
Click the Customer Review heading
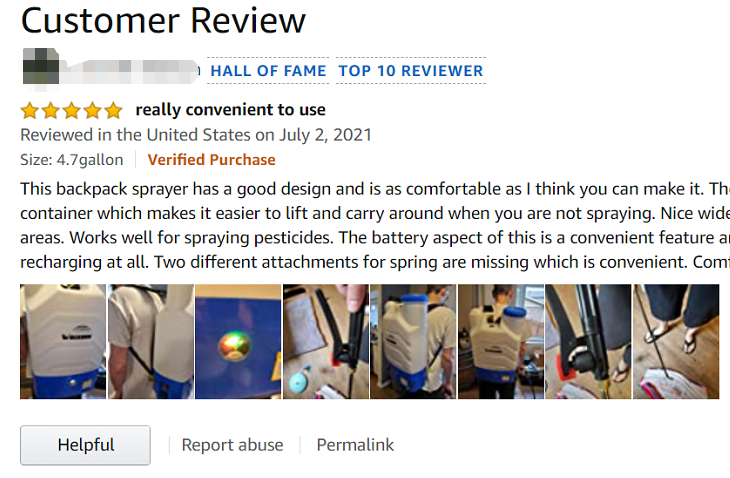(163, 21)
